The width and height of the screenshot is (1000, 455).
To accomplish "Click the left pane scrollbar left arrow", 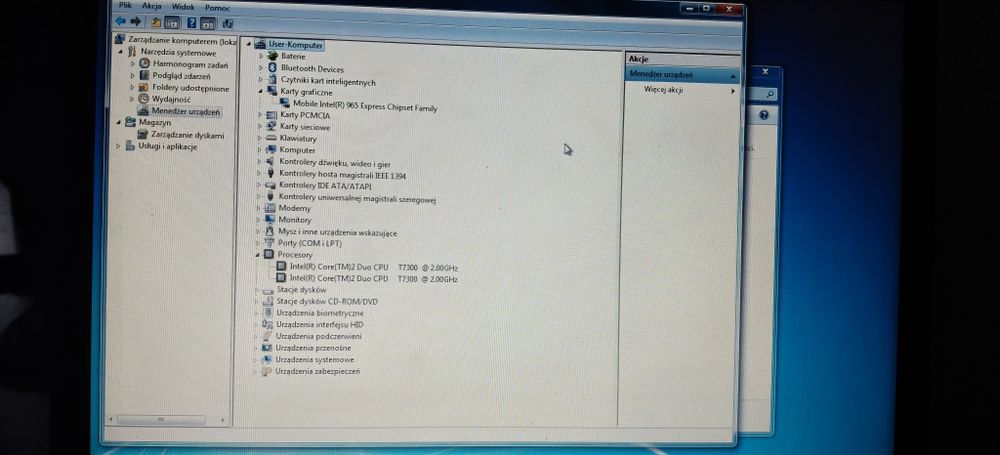I will pyautogui.click(x=112, y=419).
